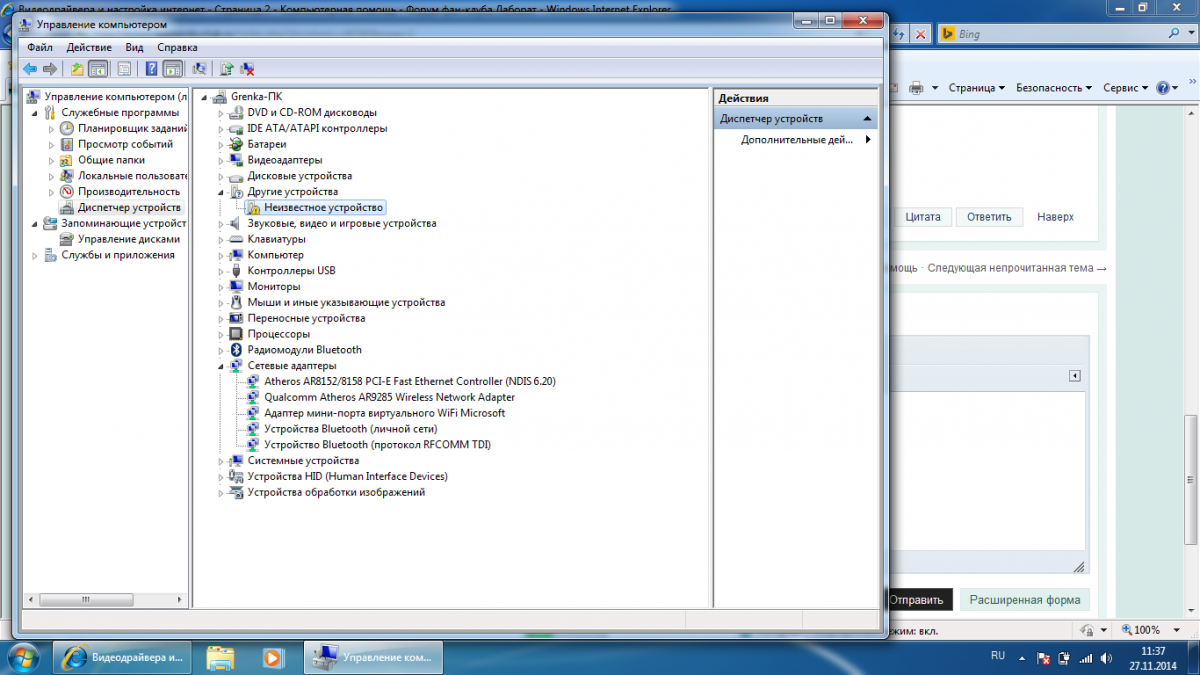Click the Back arrow in the Computer Management toolbar

tap(30, 69)
